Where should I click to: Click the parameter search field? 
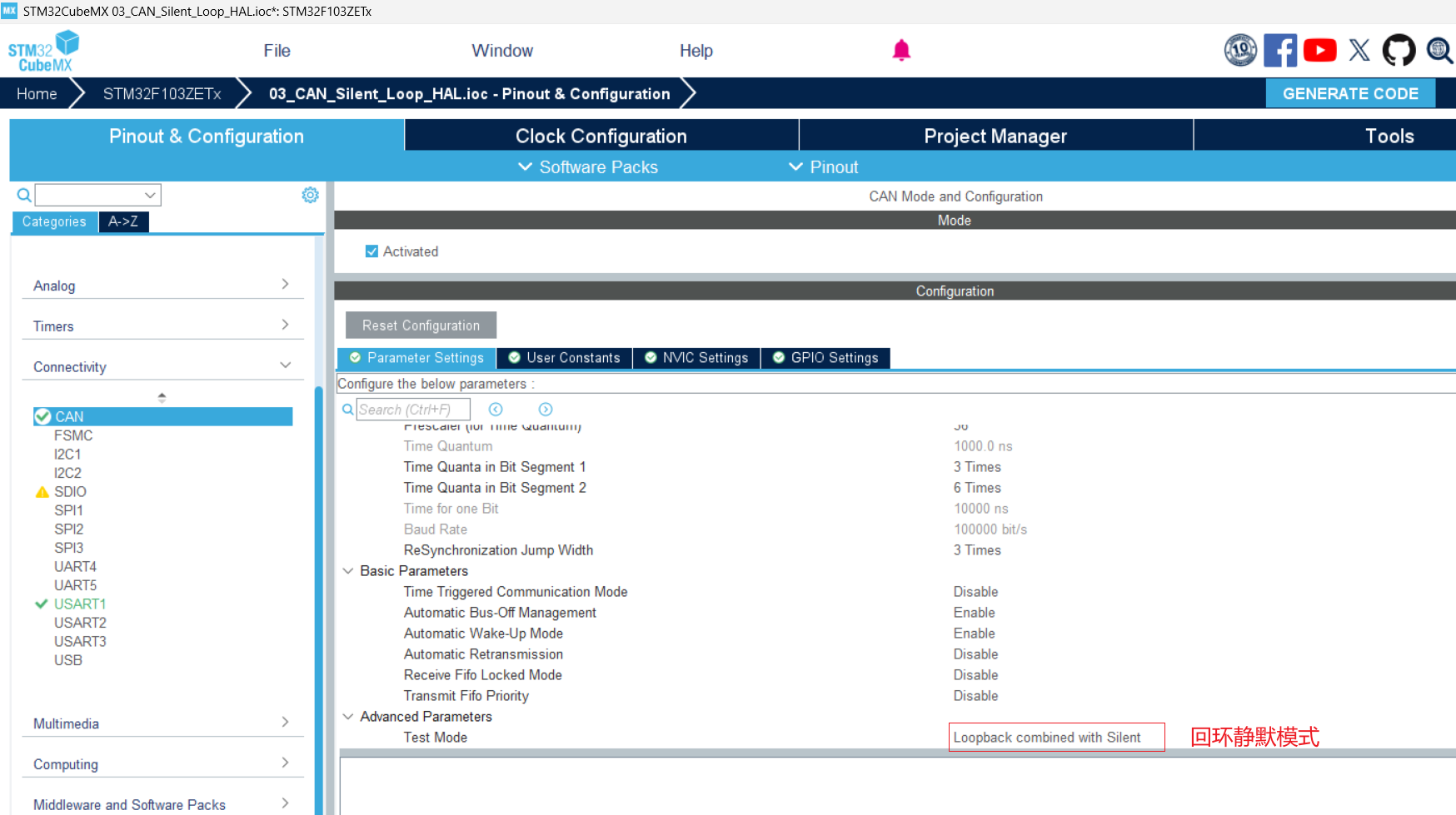pyautogui.click(x=413, y=410)
